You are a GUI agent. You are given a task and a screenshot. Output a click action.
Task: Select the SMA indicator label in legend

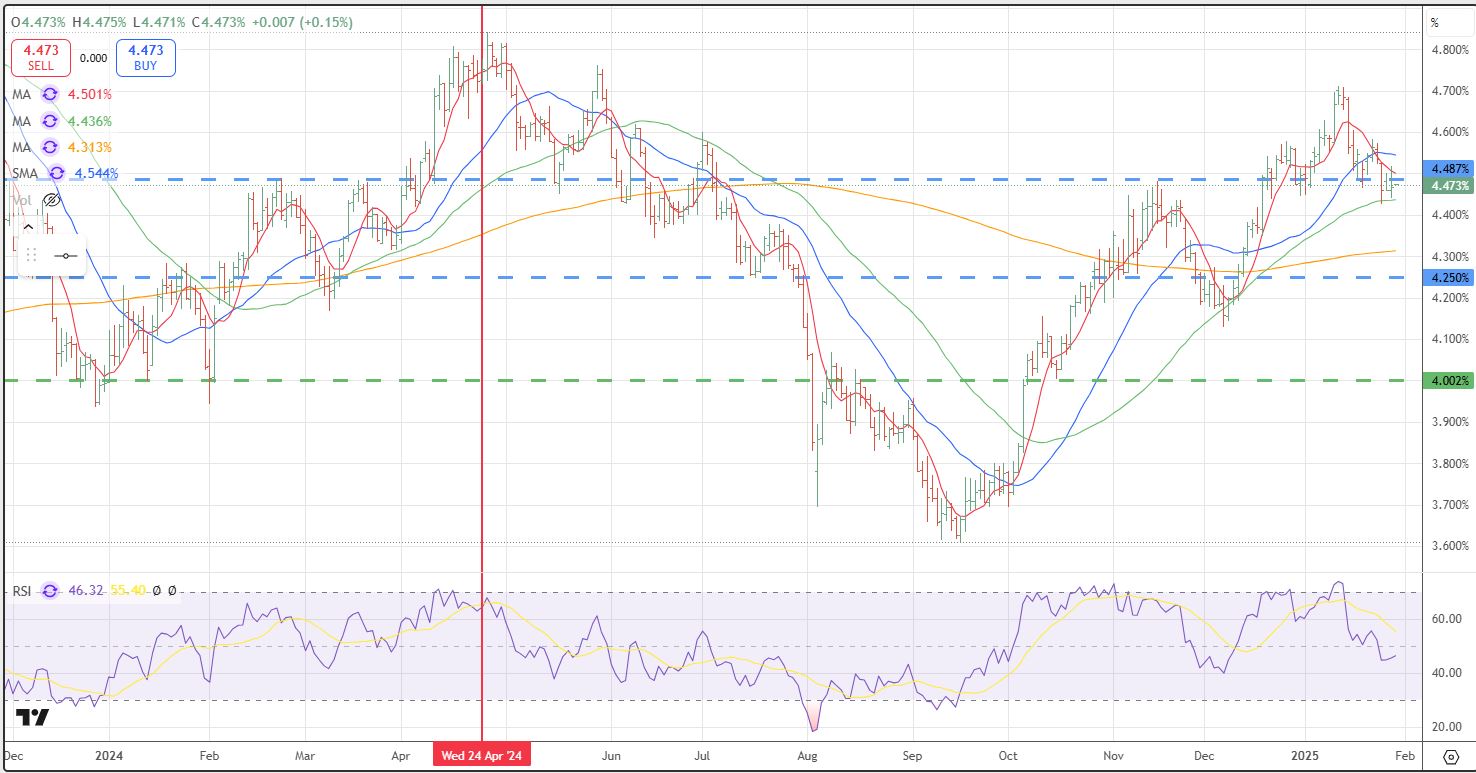[24, 174]
